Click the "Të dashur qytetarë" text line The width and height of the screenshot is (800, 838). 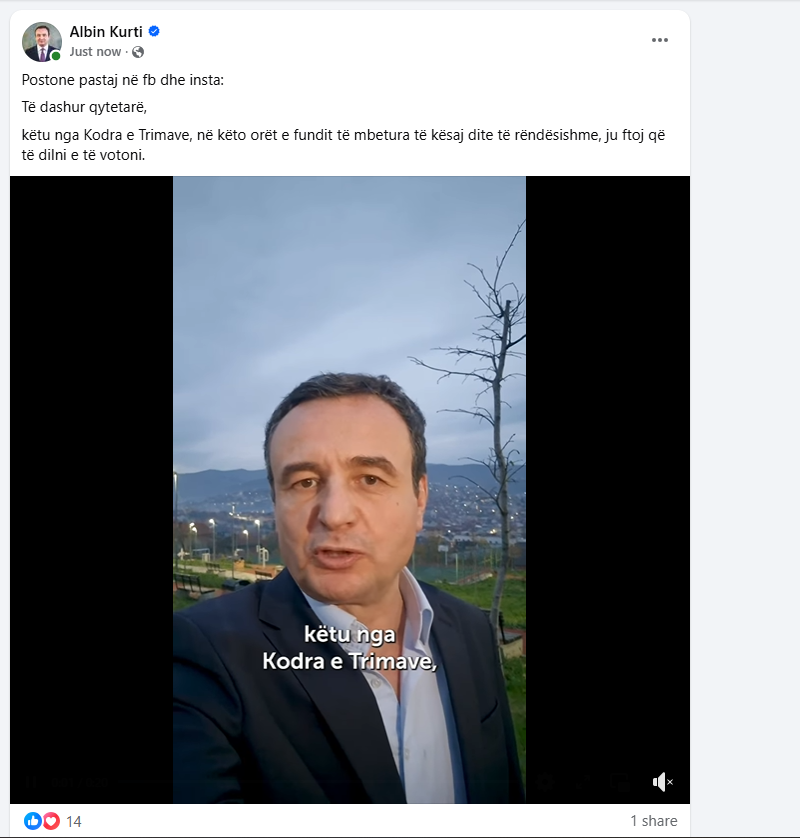84,106
